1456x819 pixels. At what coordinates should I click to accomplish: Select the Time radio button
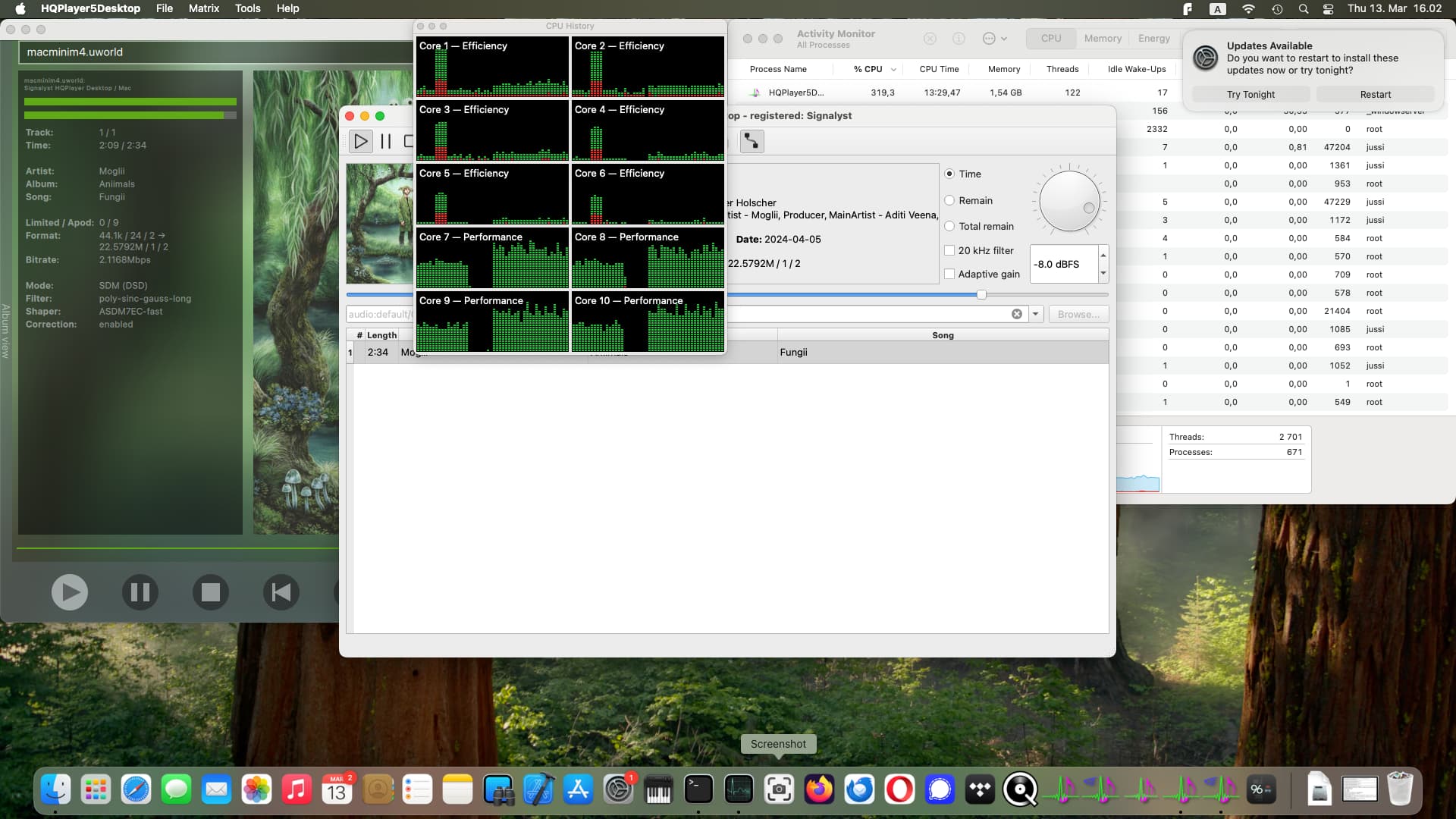point(949,174)
